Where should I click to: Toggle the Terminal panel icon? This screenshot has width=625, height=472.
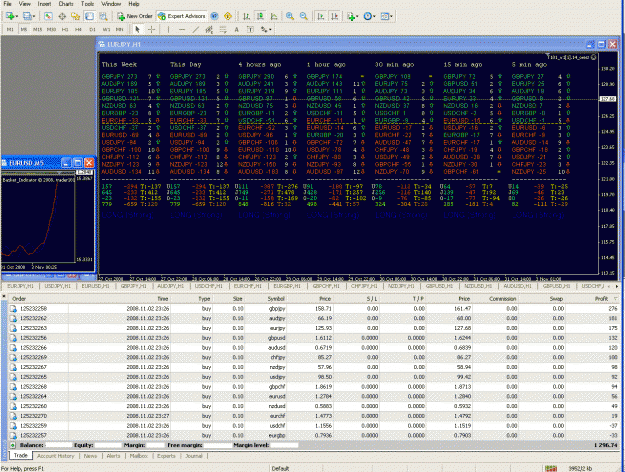pyautogui.click(x=89, y=16)
